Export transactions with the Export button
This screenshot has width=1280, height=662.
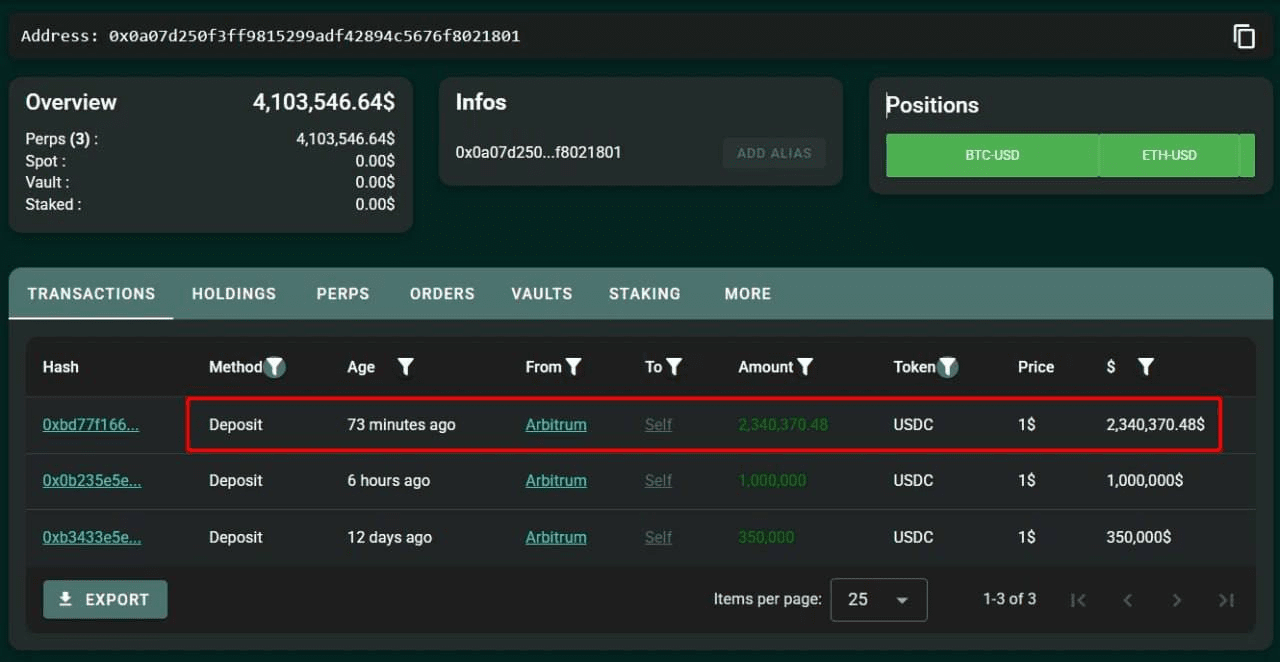point(105,600)
